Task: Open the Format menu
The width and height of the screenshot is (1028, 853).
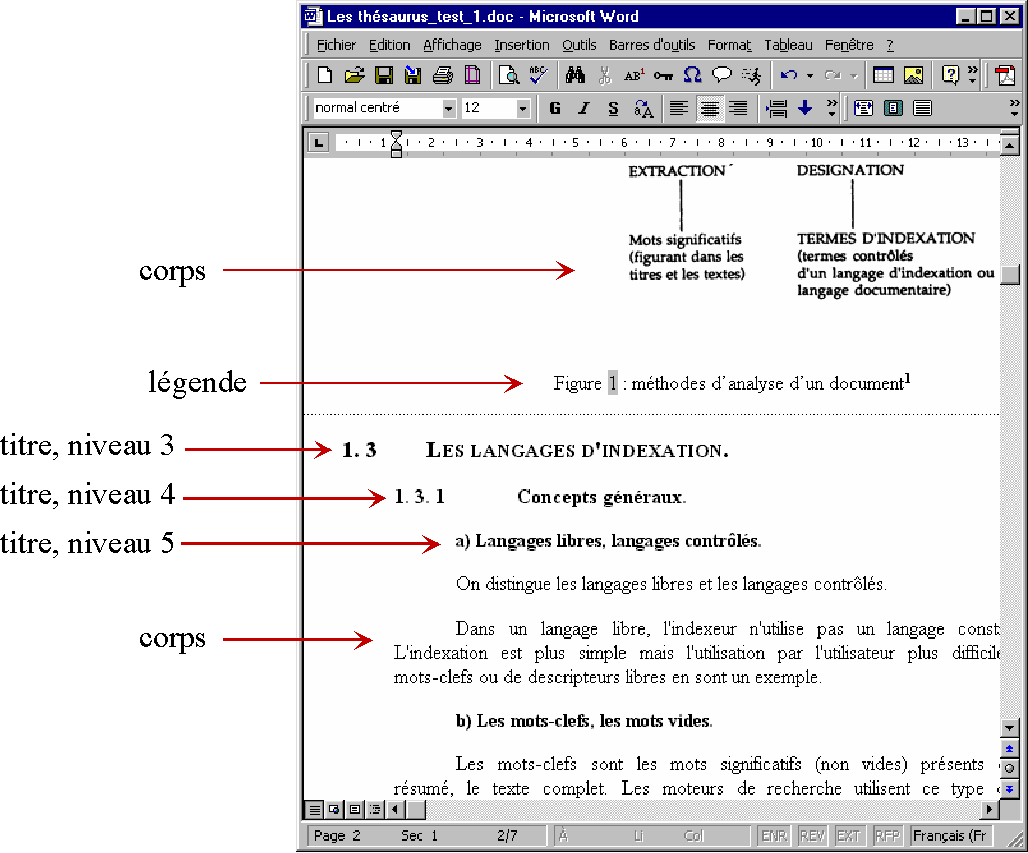Action: coord(729,45)
